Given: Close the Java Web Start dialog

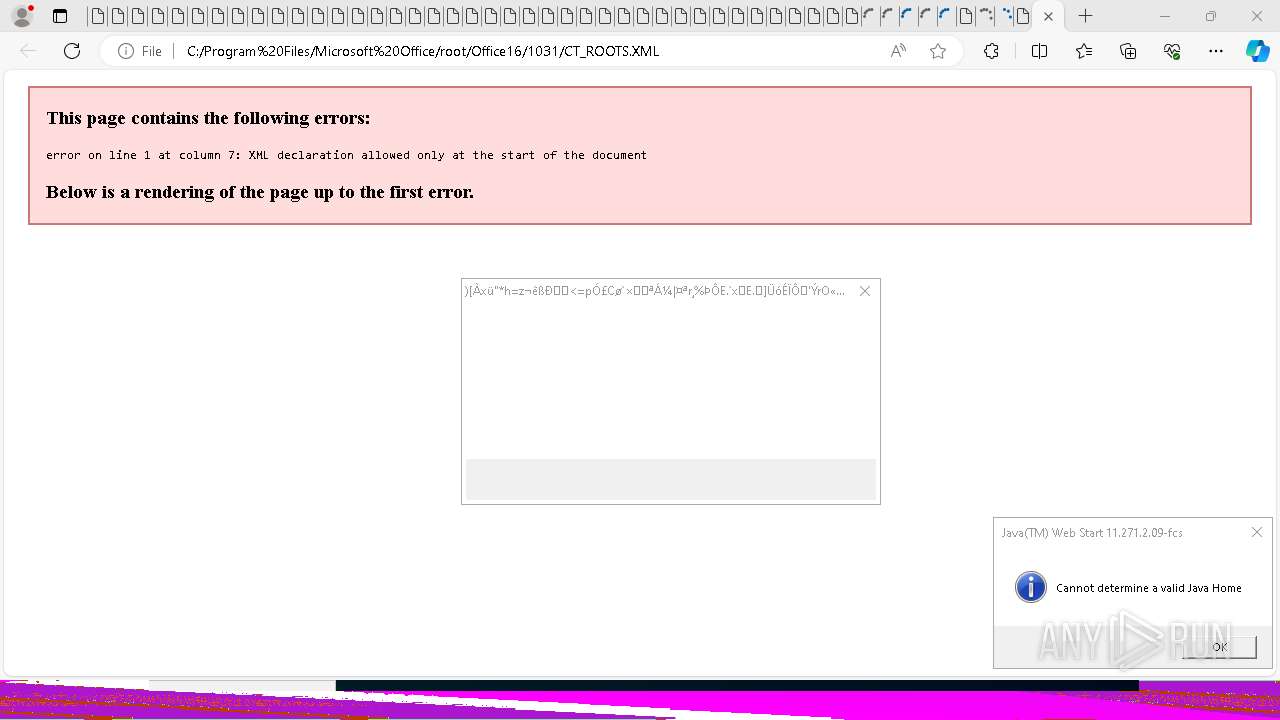Looking at the screenshot, I should click(1257, 532).
